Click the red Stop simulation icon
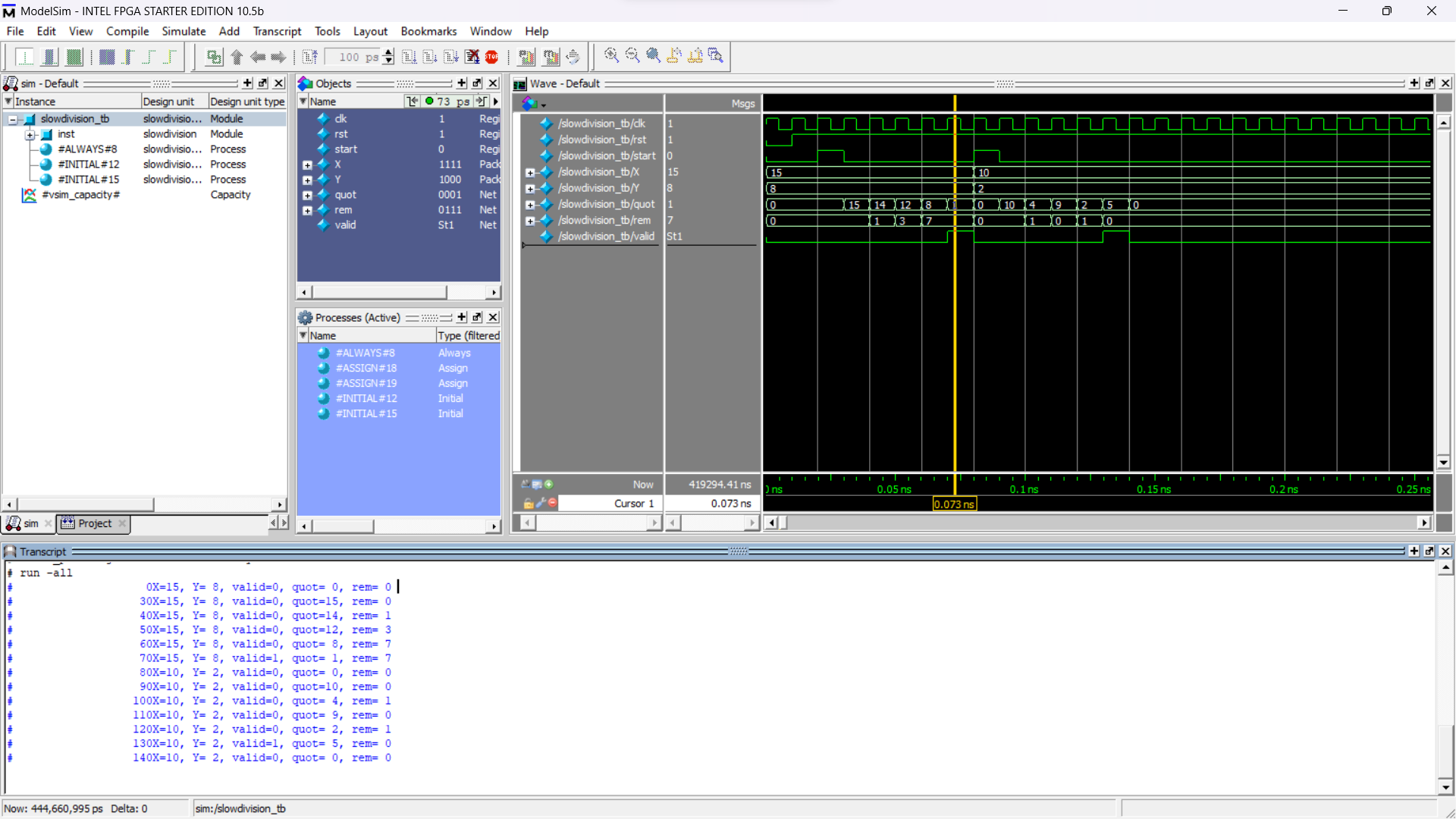 (x=492, y=57)
